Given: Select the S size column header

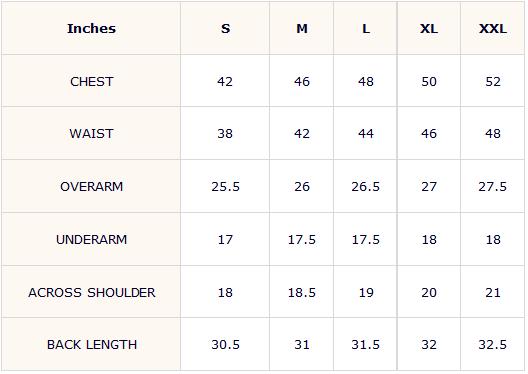Looking at the screenshot, I should tap(225, 29).
